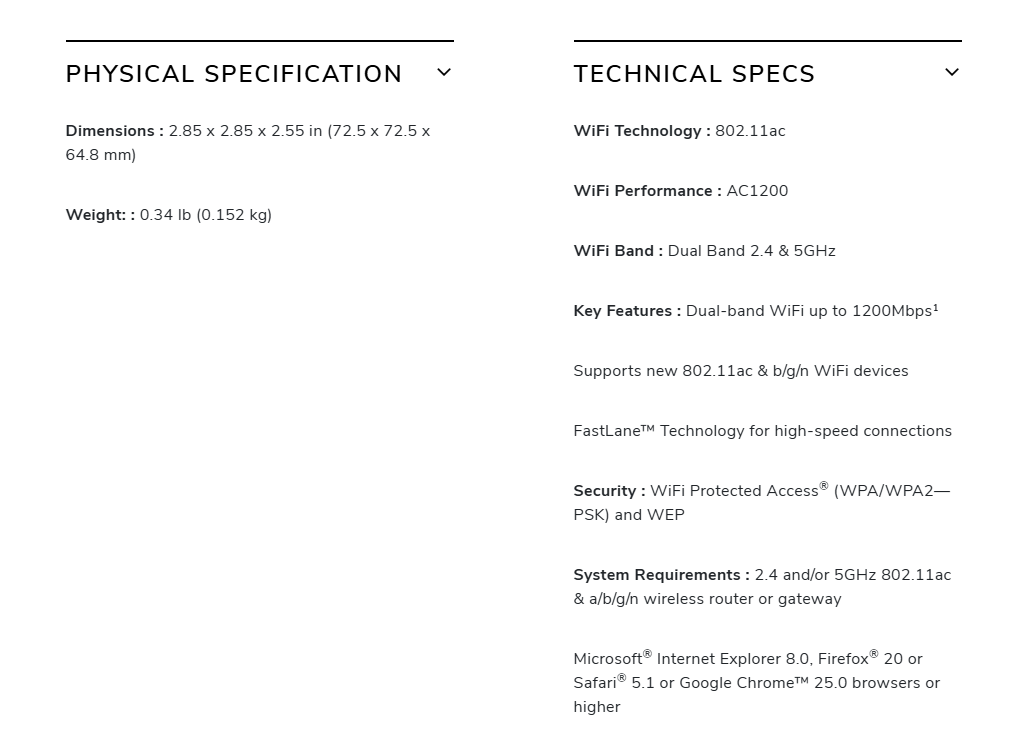Image resolution: width=1024 pixels, height=746 pixels.
Task: Click the WiFi Technology label
Action: pos(641,131)
